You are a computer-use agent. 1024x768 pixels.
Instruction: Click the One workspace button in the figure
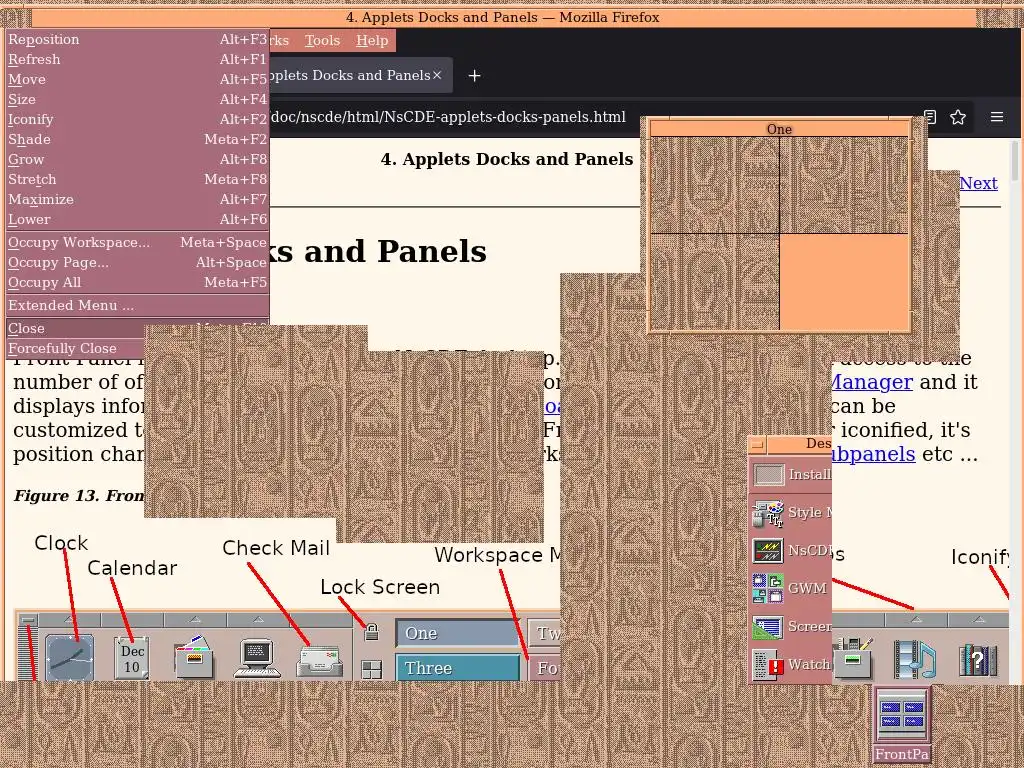(x=458, y=633)
